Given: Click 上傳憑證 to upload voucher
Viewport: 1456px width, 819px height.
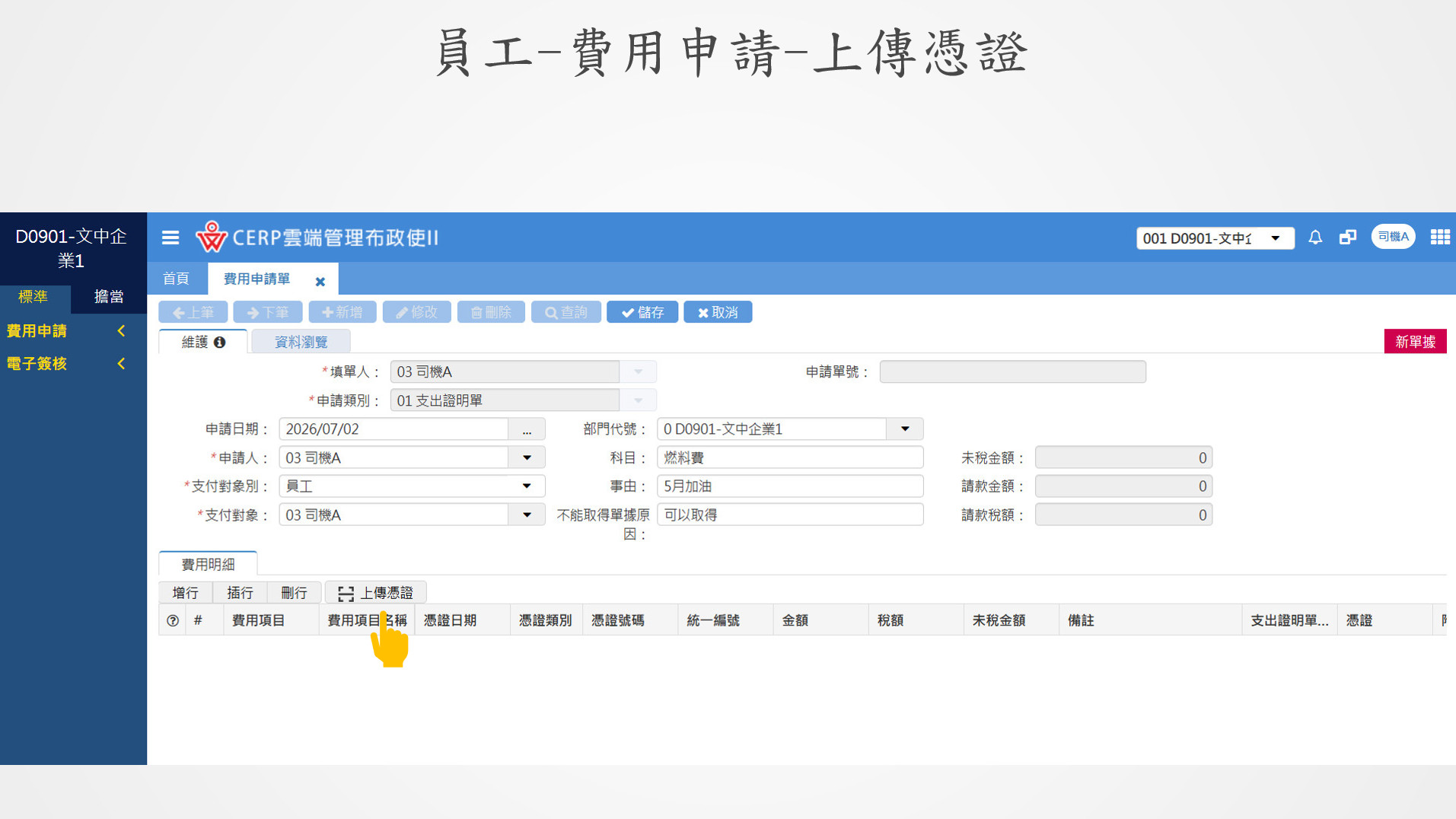Looking at the screenshot, I should coord(376,593).
